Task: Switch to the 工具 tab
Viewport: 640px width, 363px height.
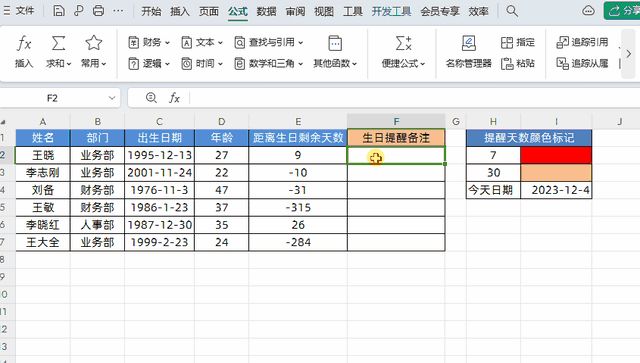Action: click(x=353, y=11)
